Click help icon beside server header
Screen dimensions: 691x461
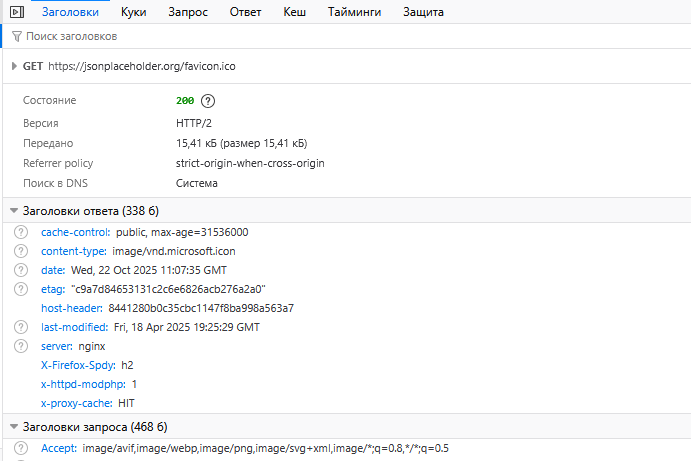[x=21, y=347]
